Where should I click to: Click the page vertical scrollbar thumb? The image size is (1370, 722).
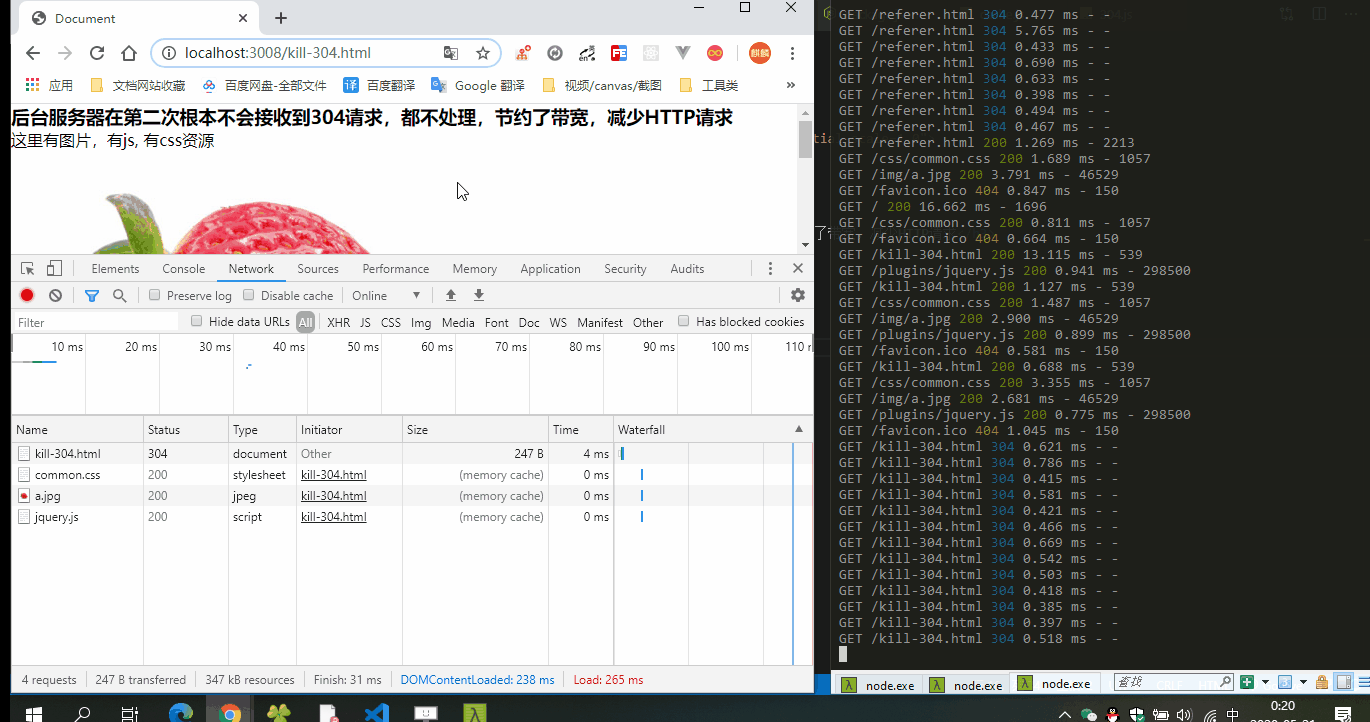coord(805,139)
